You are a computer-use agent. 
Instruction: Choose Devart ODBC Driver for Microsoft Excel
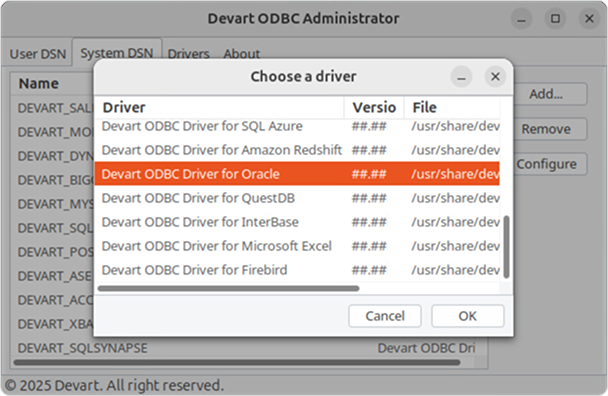pyautogui.click(x=297, y=246)
